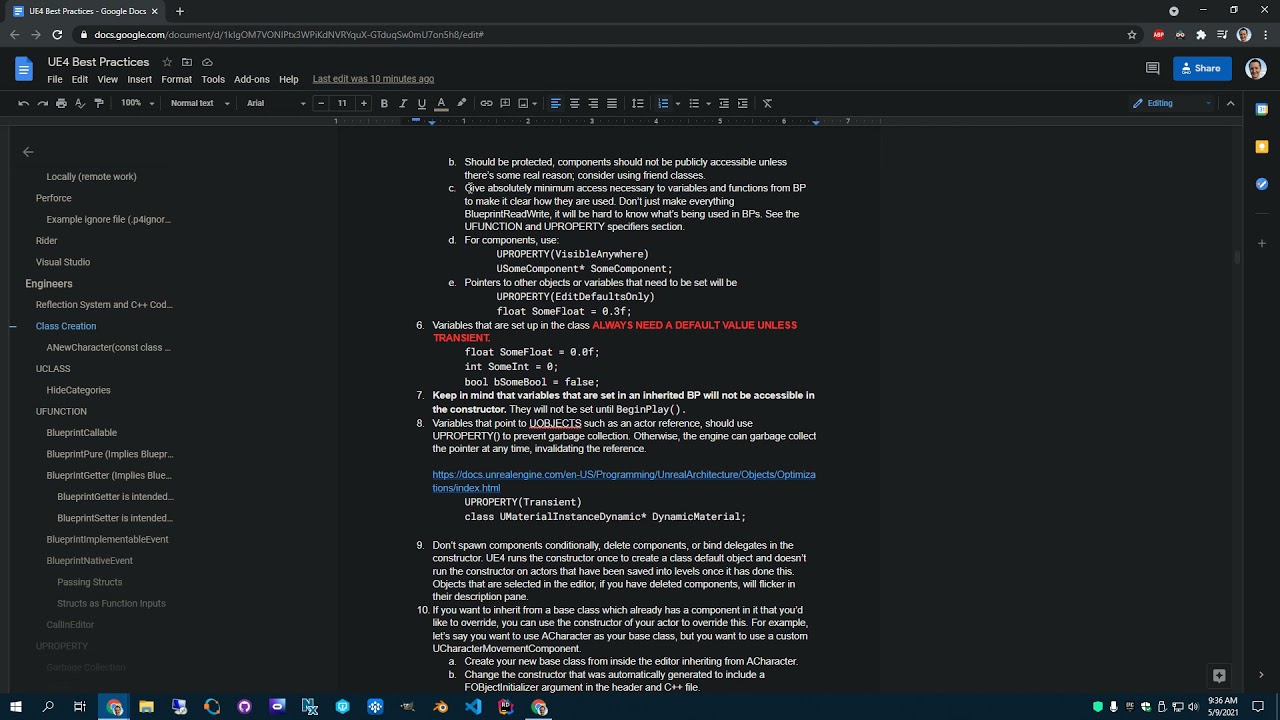This screenshot has width=1280, height=720.
Task: Open the numbered list style dropdown arrow
Action: click(x=678, y=103)
